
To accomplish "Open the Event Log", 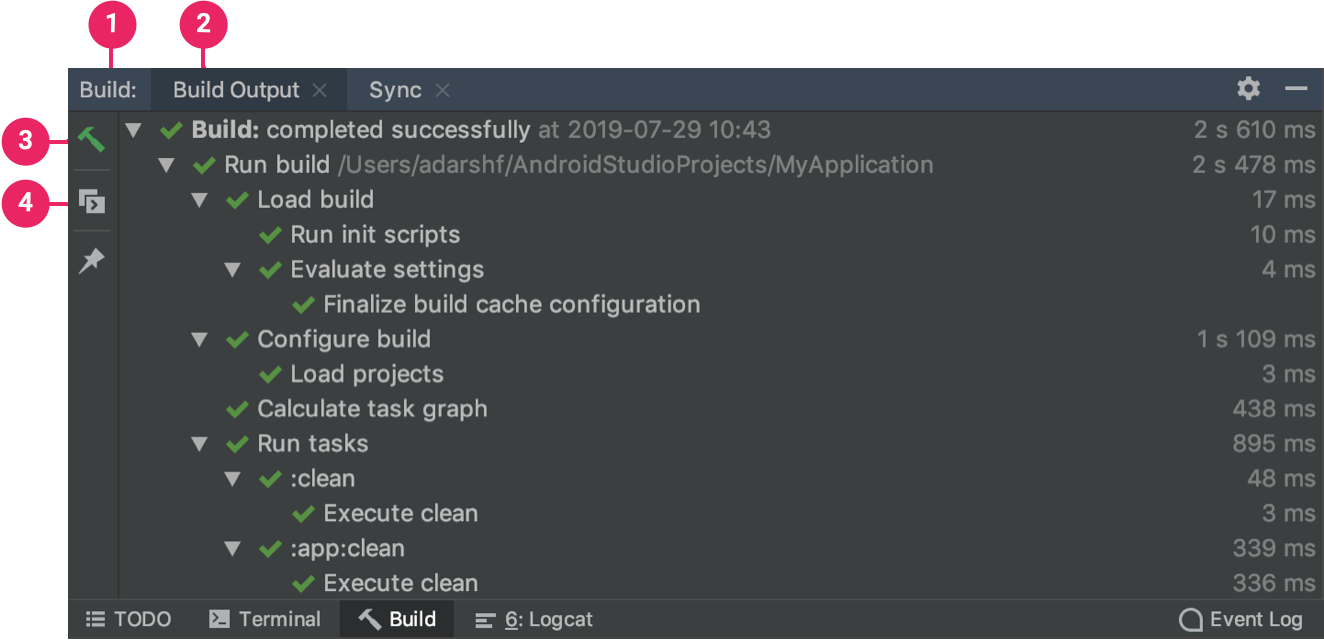I will [x=1240, y=619].
